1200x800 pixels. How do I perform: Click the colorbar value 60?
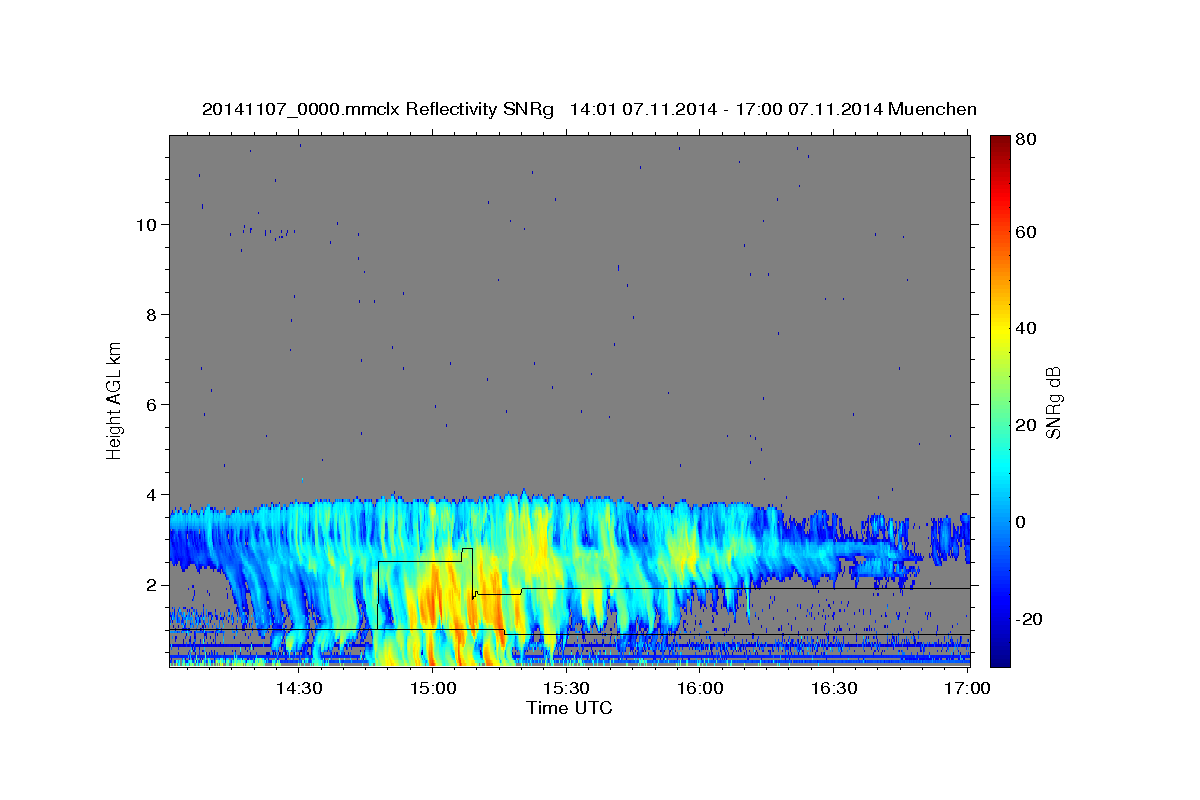pos(1028,232)
